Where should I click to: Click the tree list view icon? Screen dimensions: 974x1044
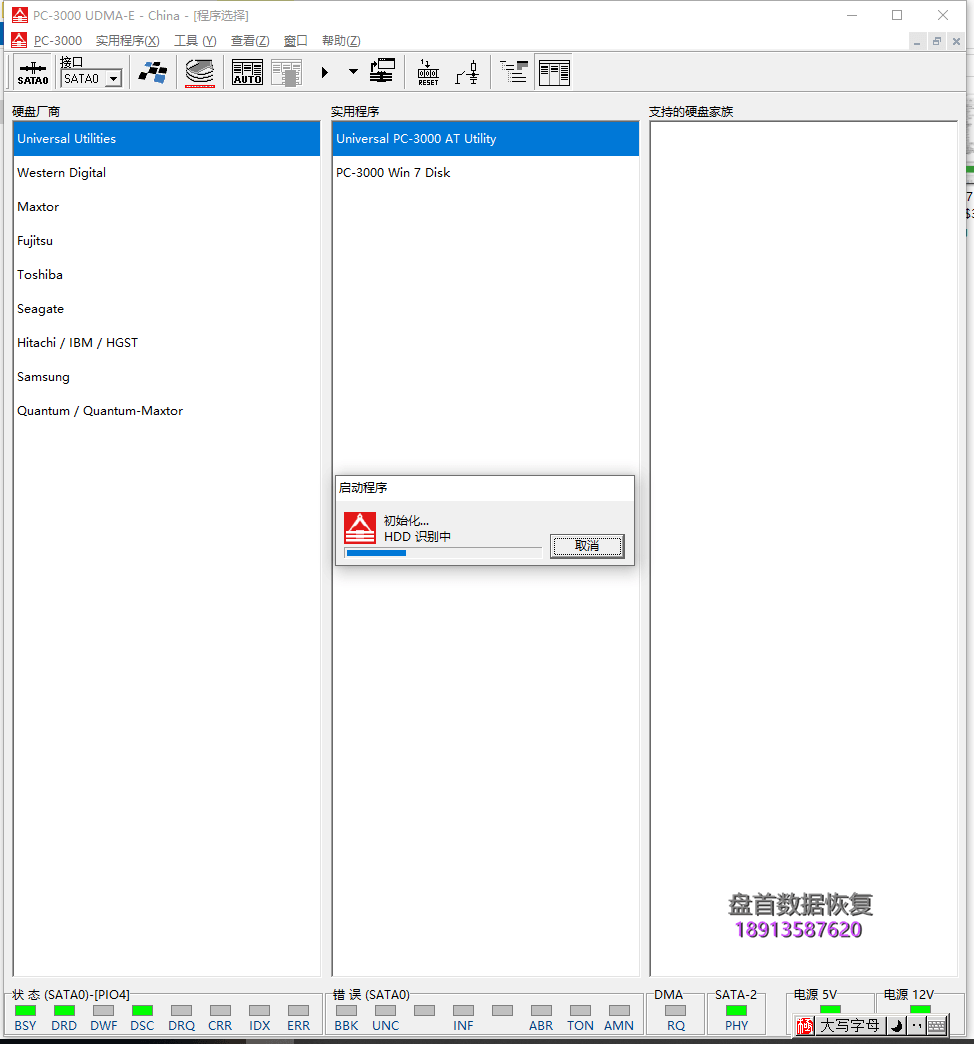513,72
